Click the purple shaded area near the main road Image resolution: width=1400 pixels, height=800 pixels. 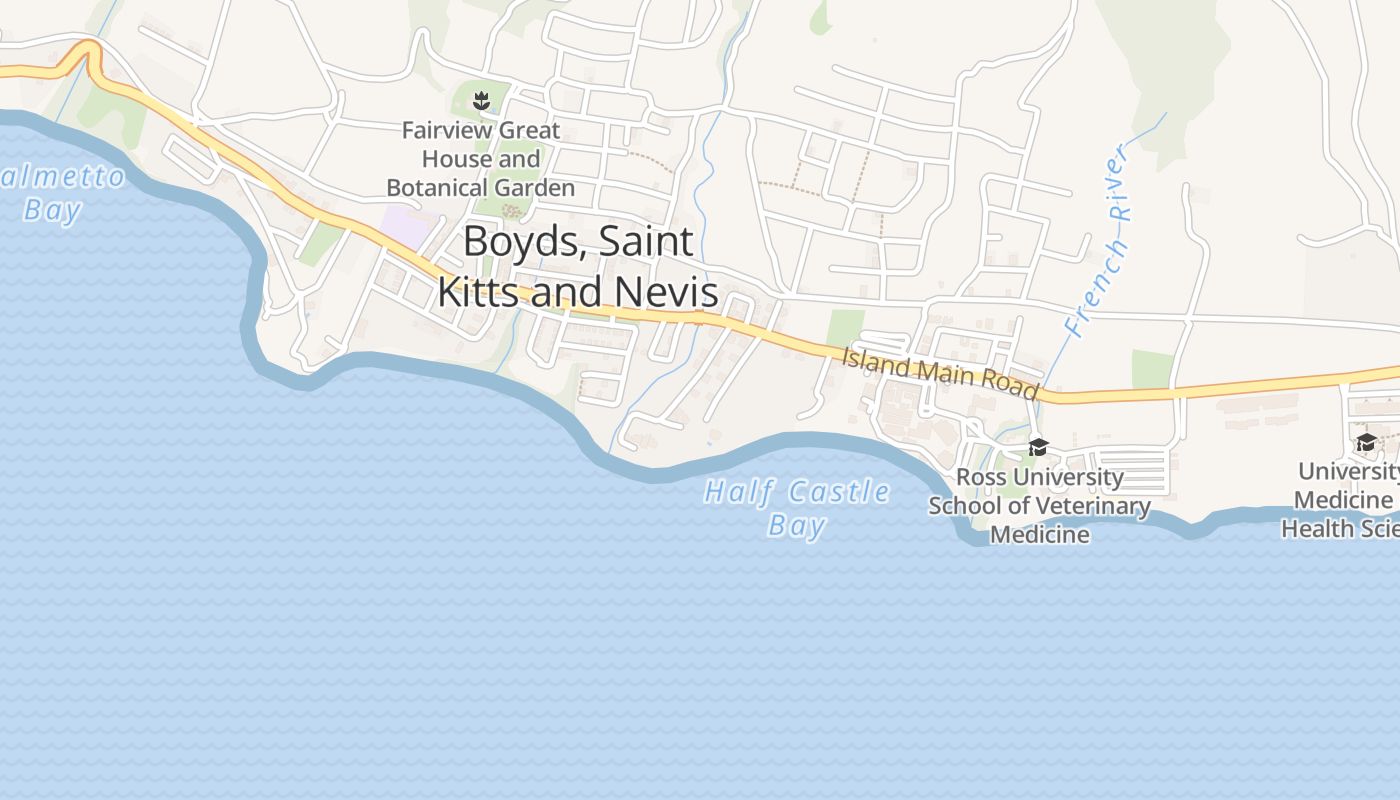coord(409,224)
